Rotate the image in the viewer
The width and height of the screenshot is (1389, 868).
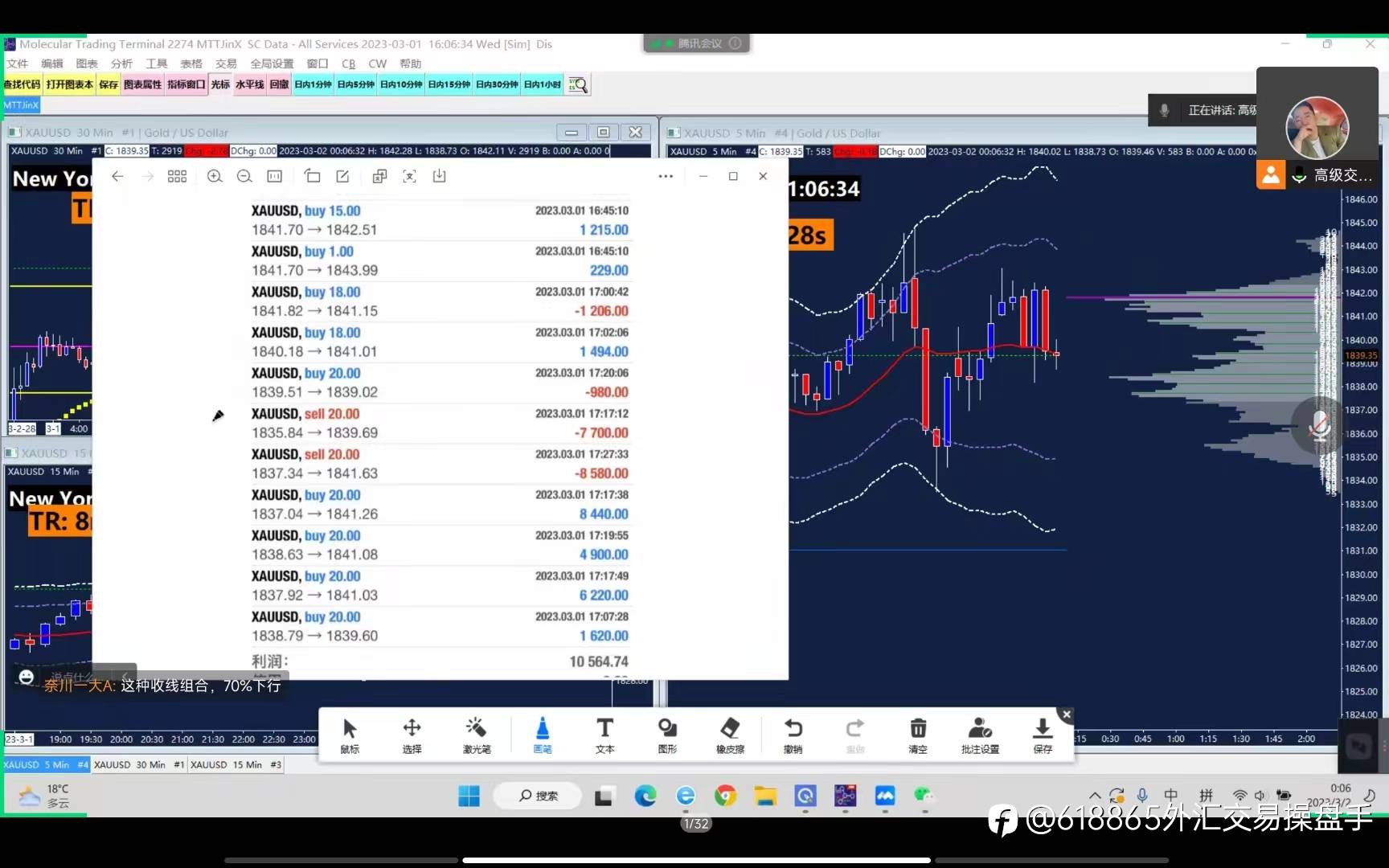312,176
